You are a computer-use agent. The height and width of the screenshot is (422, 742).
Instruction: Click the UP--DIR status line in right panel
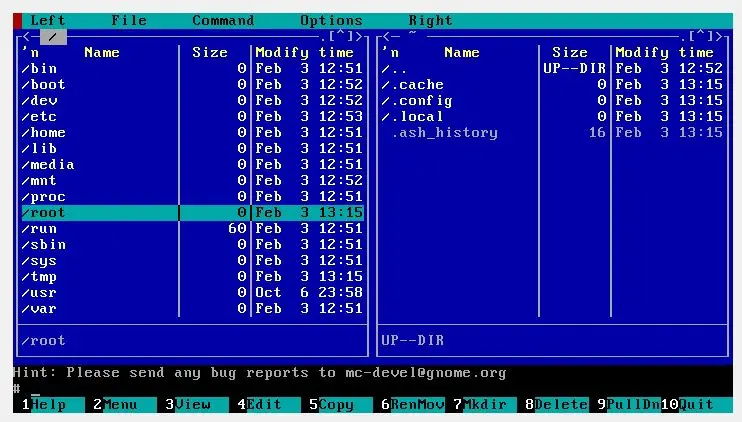point(412,340)
